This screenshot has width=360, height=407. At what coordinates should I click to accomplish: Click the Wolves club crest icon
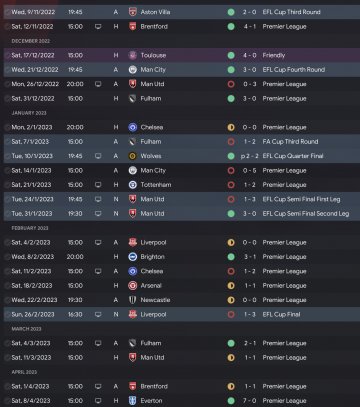coord(133,156)
